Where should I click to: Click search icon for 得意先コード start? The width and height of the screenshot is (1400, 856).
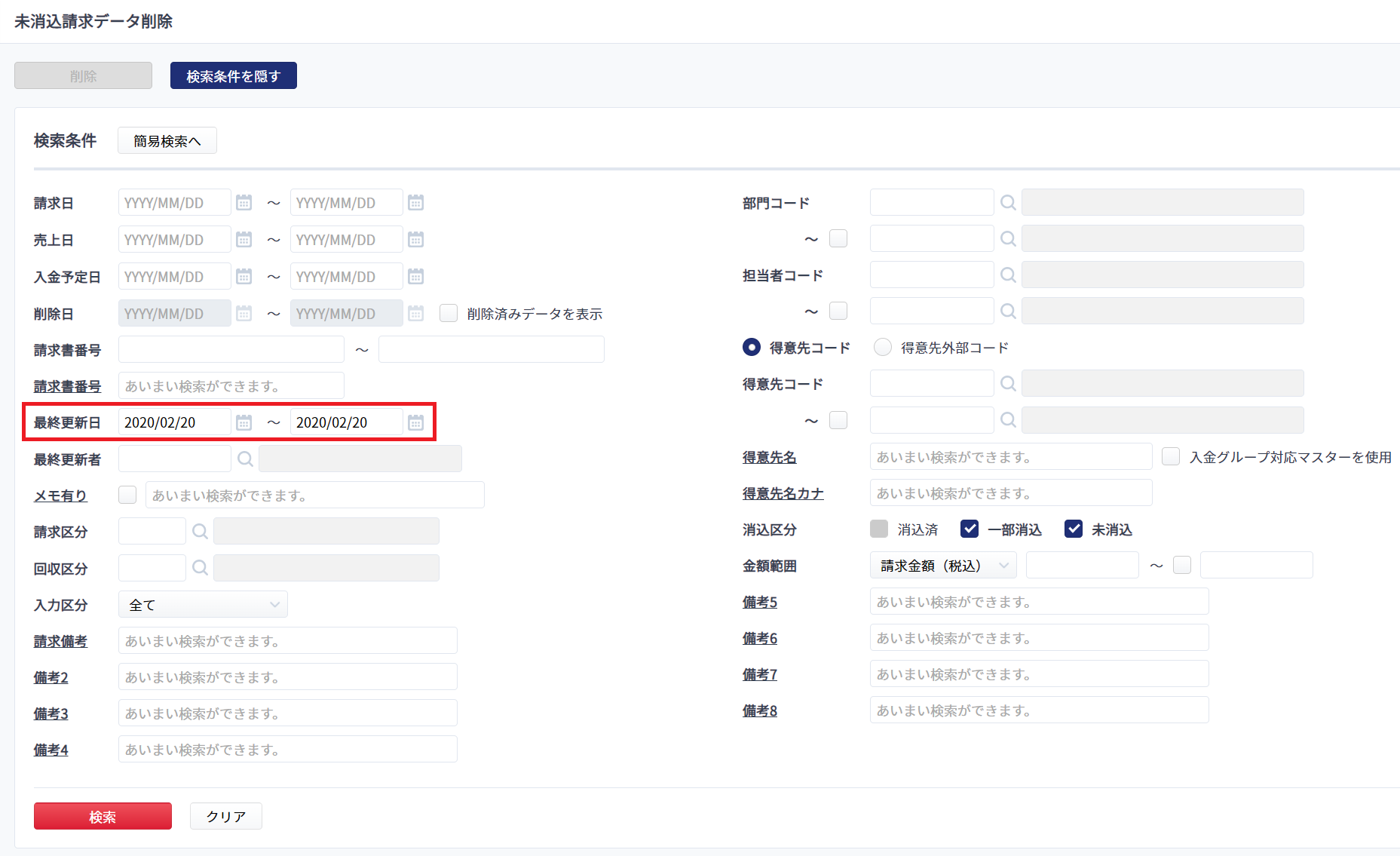(1008, 383)
